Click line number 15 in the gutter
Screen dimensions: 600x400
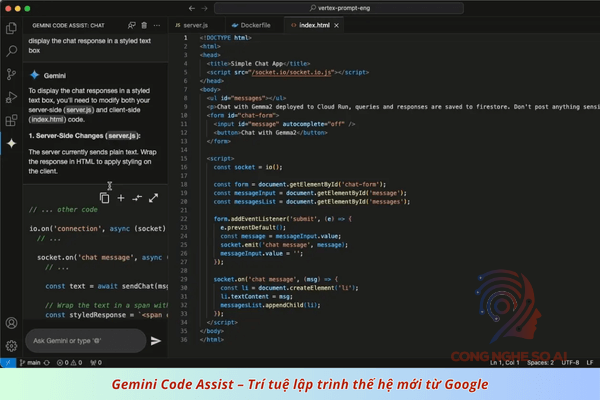[x=184, y=158]
